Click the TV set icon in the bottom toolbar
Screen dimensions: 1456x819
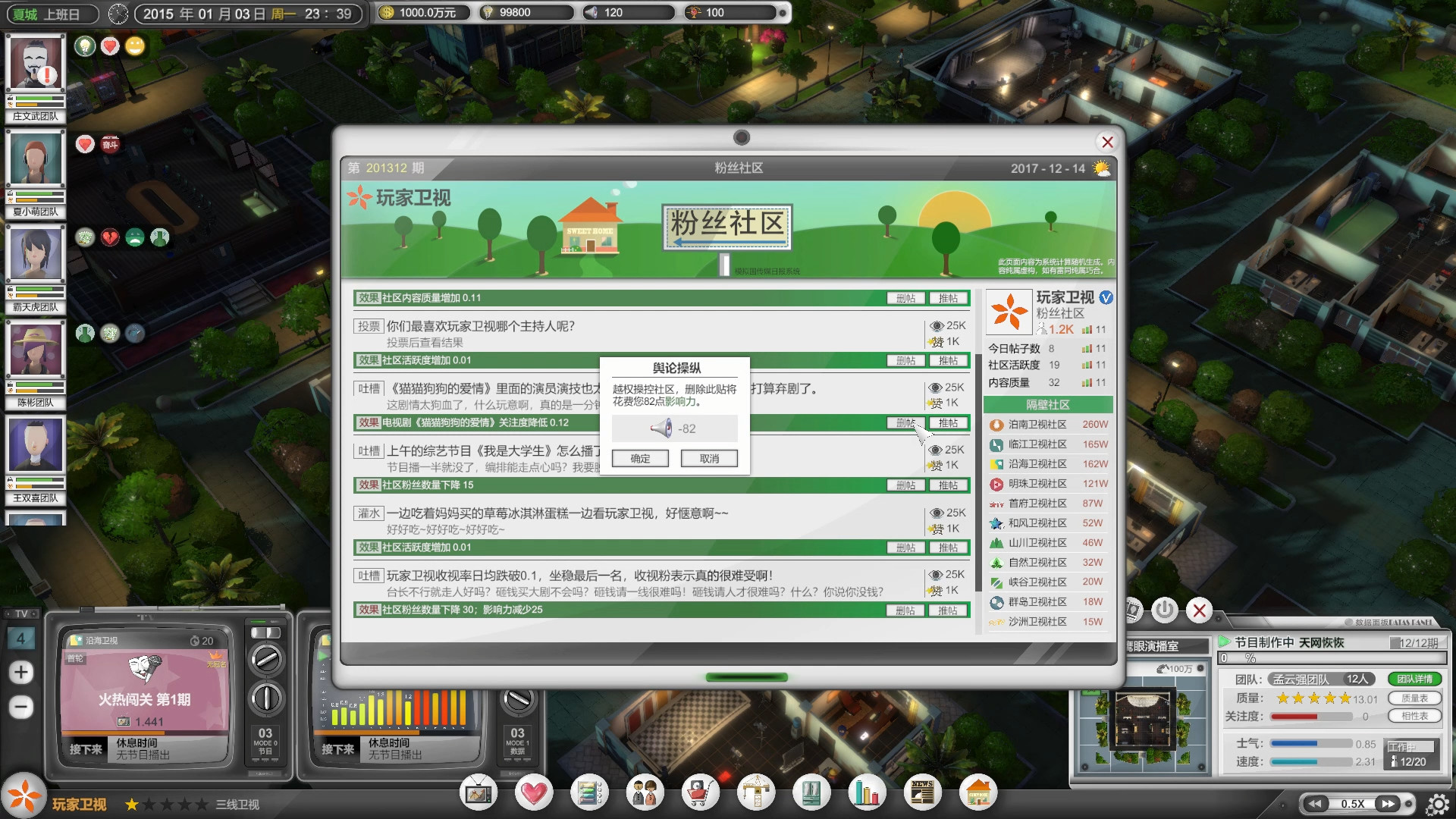(479, 792)
